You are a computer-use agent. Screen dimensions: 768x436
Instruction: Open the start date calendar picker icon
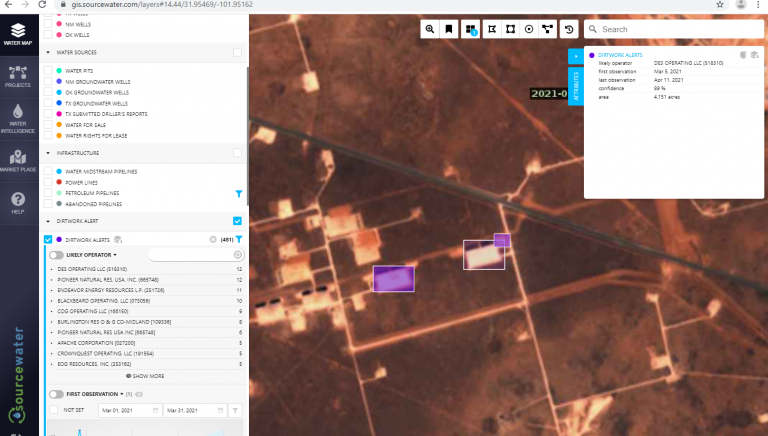pos(155,411)
